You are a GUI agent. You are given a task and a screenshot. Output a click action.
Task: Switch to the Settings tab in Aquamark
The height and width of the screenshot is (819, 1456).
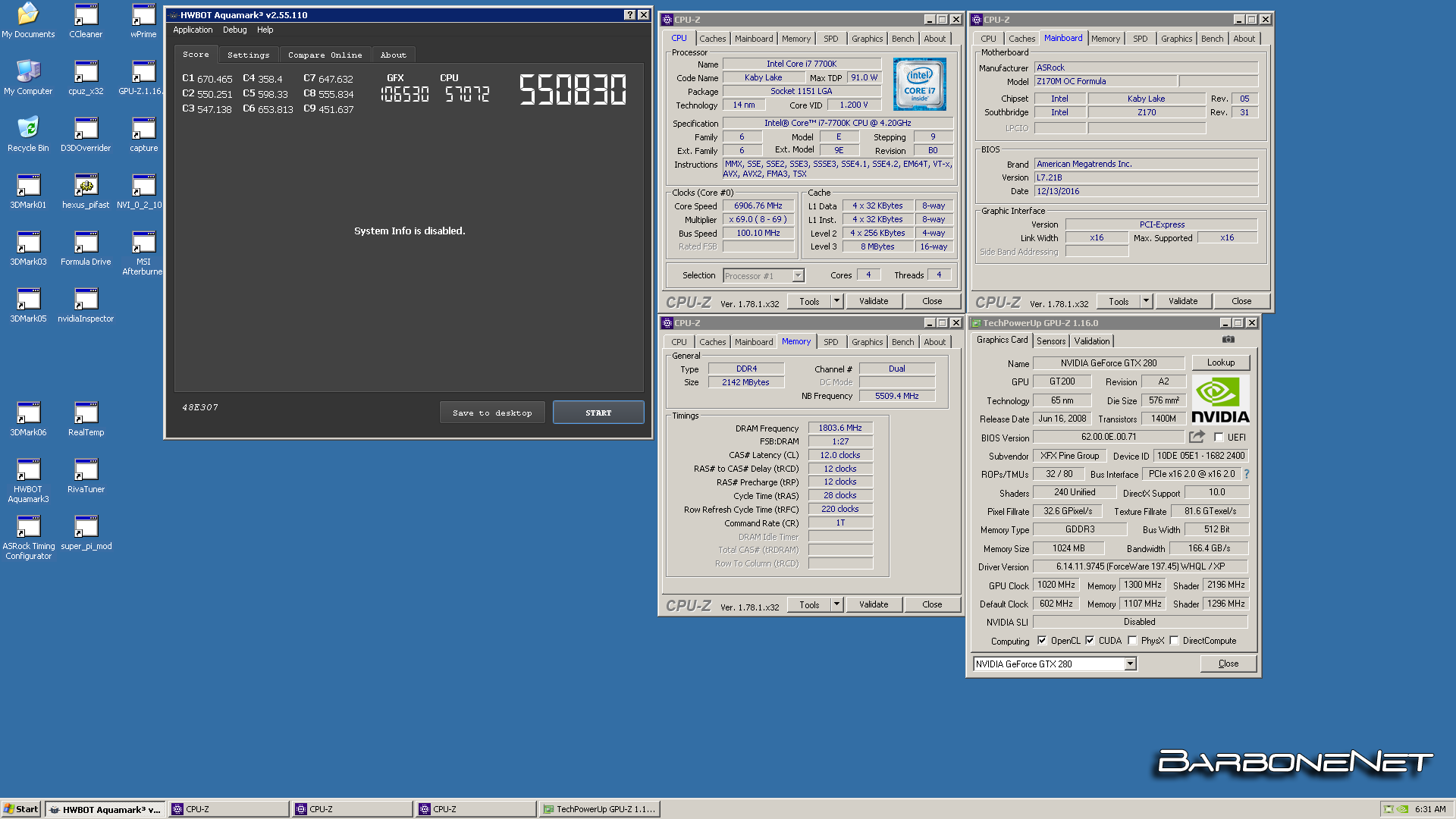pyautogui.click(x=248, y=55)
